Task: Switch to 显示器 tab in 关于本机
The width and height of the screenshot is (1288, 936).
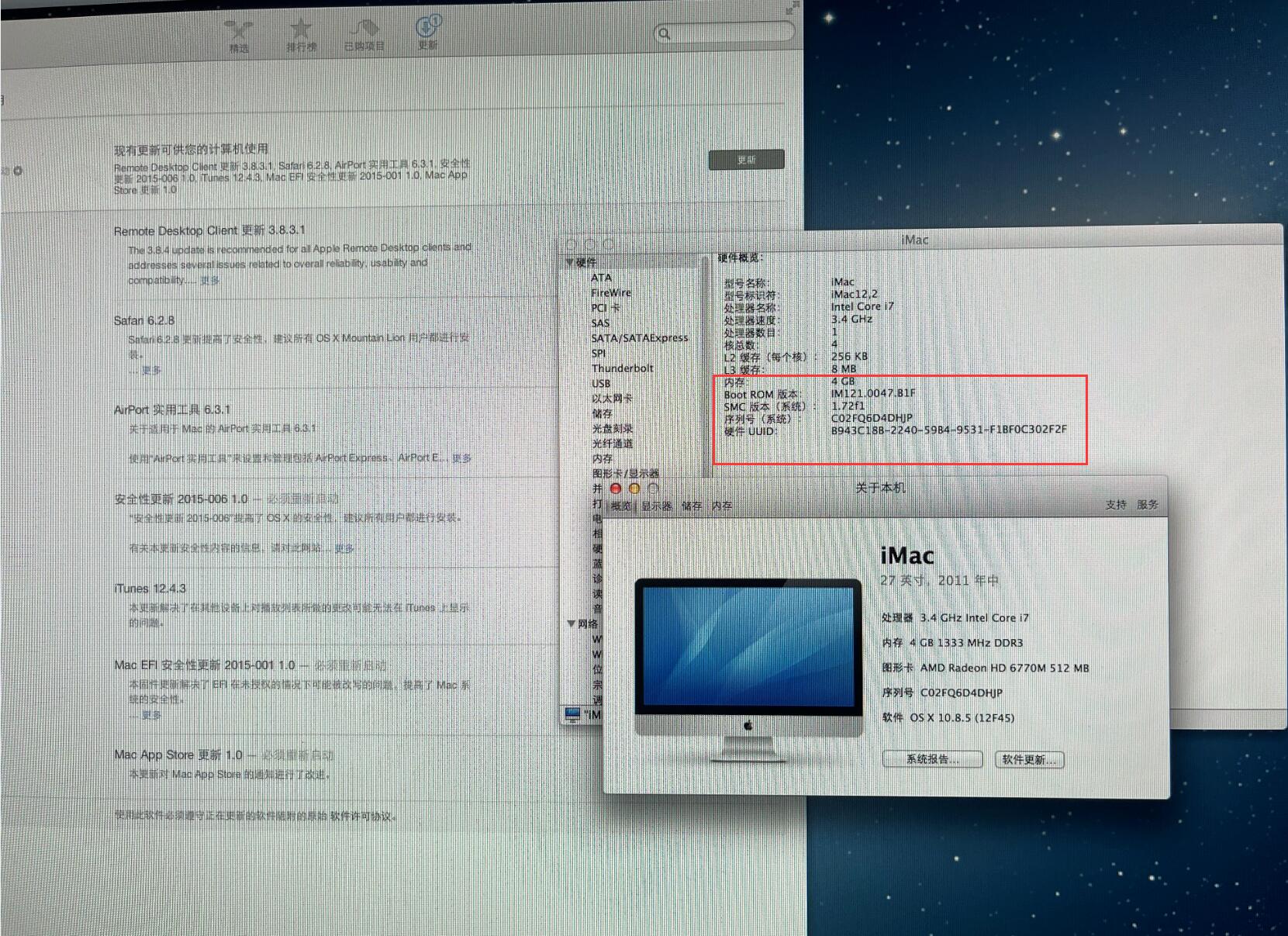Action: coord(656,506)
